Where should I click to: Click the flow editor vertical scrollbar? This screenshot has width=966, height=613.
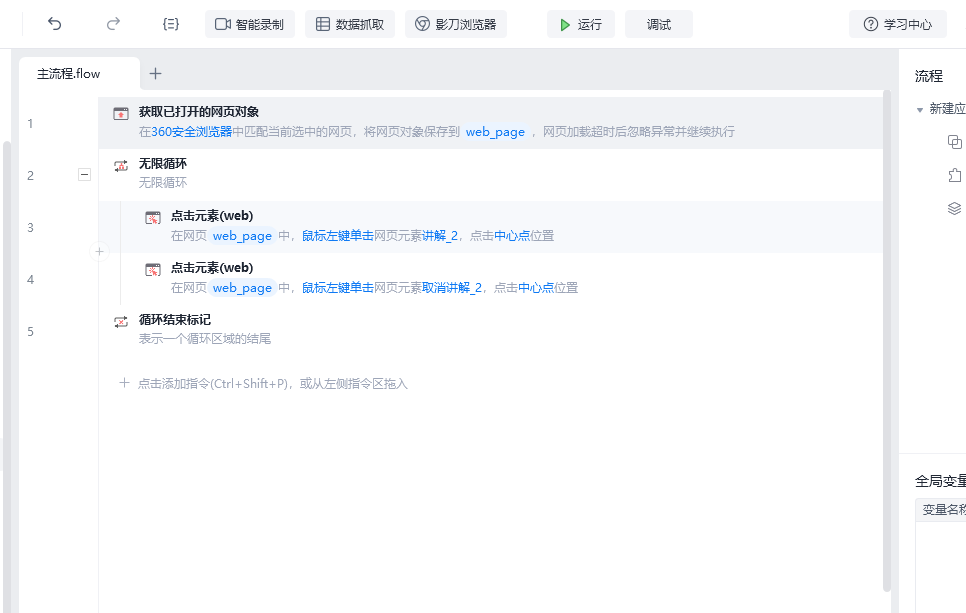click(887, 340)
